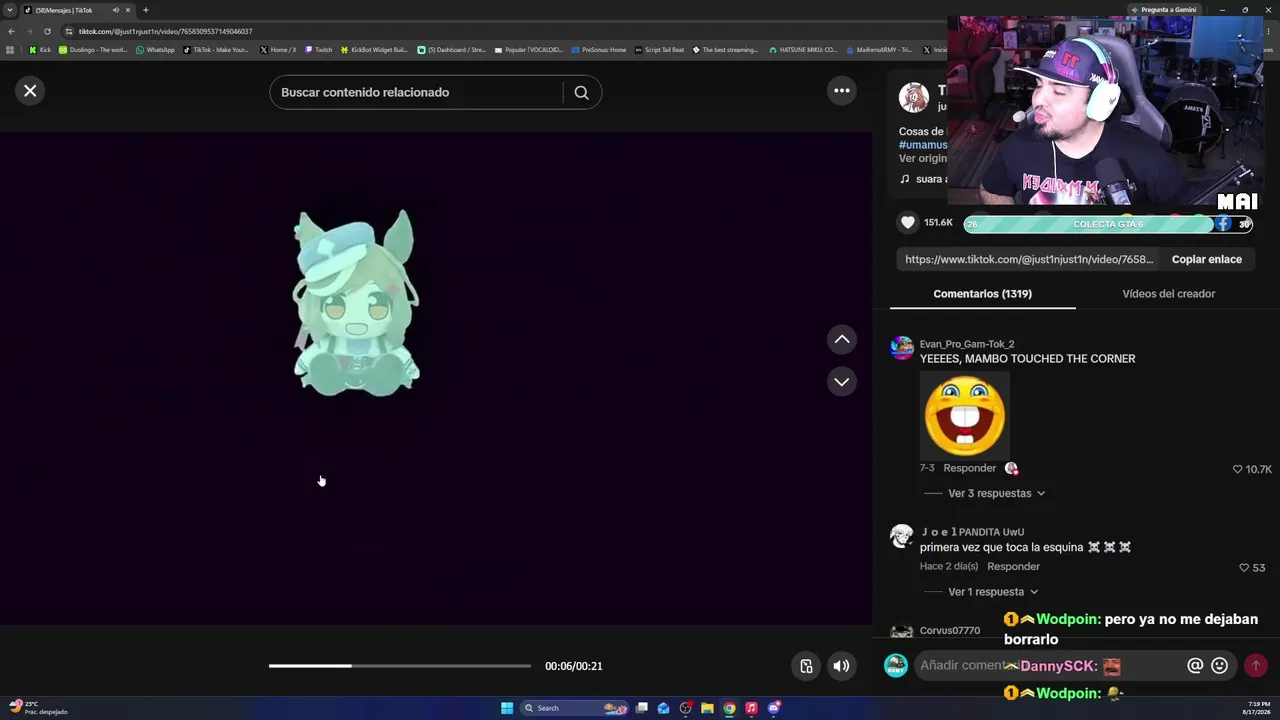Image resolution: width=1280 pixels, height=720 pixels.
Task: Open J o e l PANDITA's avatar
Action: pyautogui.click(x=902, y=536)
